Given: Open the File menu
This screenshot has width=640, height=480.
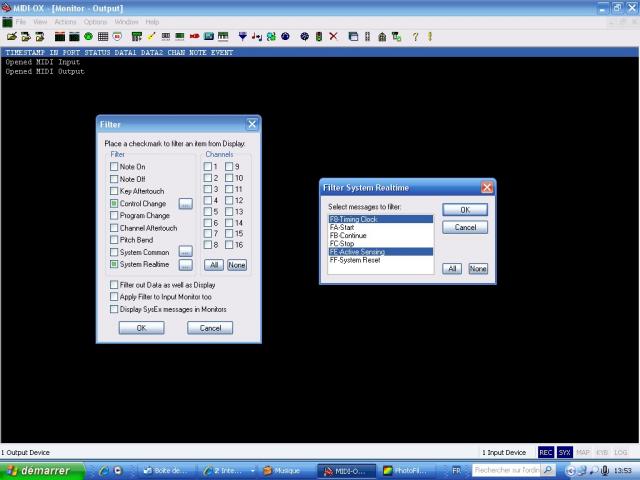Looking at the screenshot, I should [21, 22].
